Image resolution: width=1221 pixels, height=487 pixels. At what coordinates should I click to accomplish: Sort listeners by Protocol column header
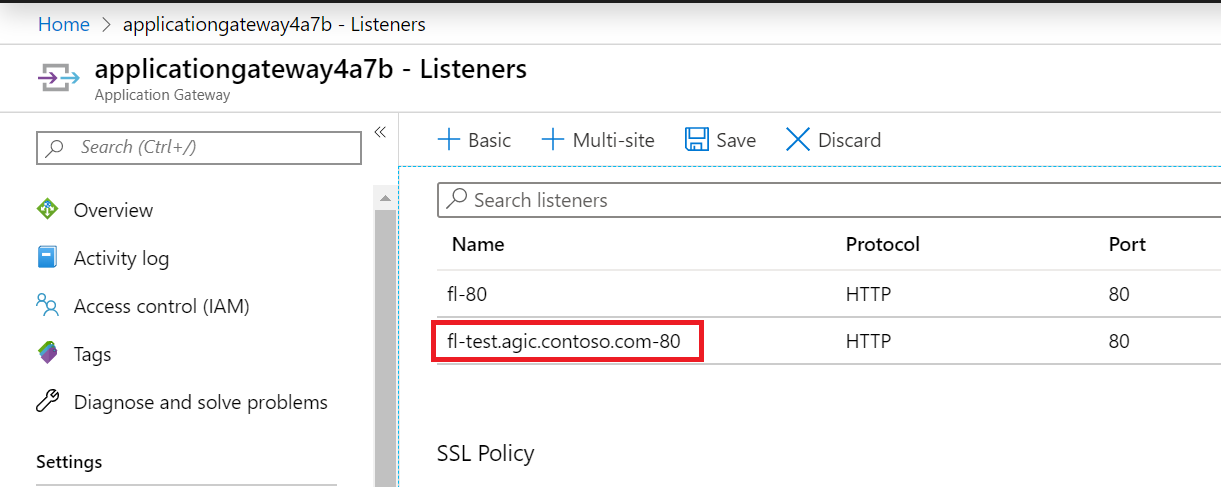click(882, 244)
